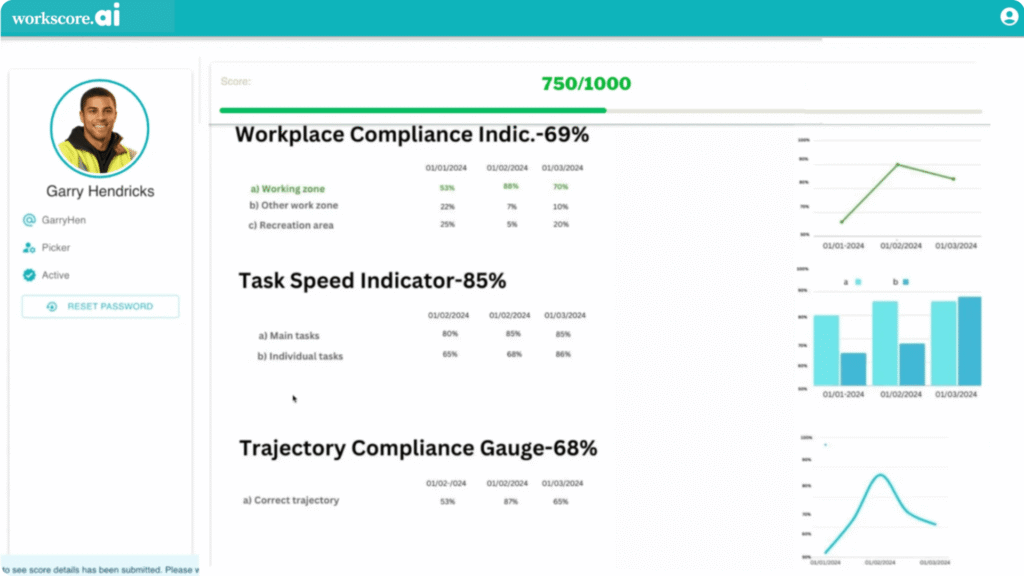Click the 750/1000 score value
The width and height of the screenshot is (1024, 576).
click(x=586, y=84)
